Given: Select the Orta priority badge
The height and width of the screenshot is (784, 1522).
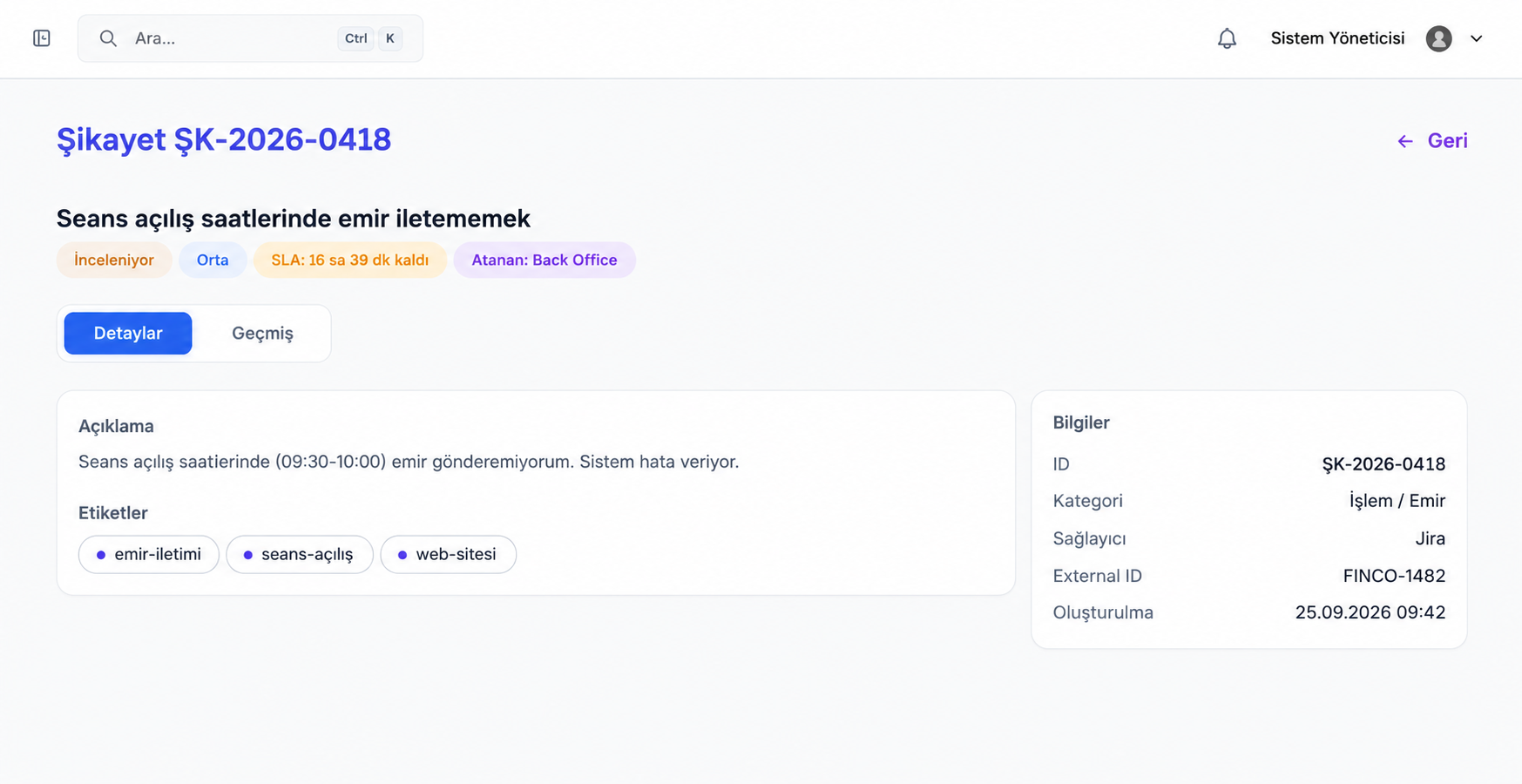Looking at the screenshot, I should (x=213, y=260).
